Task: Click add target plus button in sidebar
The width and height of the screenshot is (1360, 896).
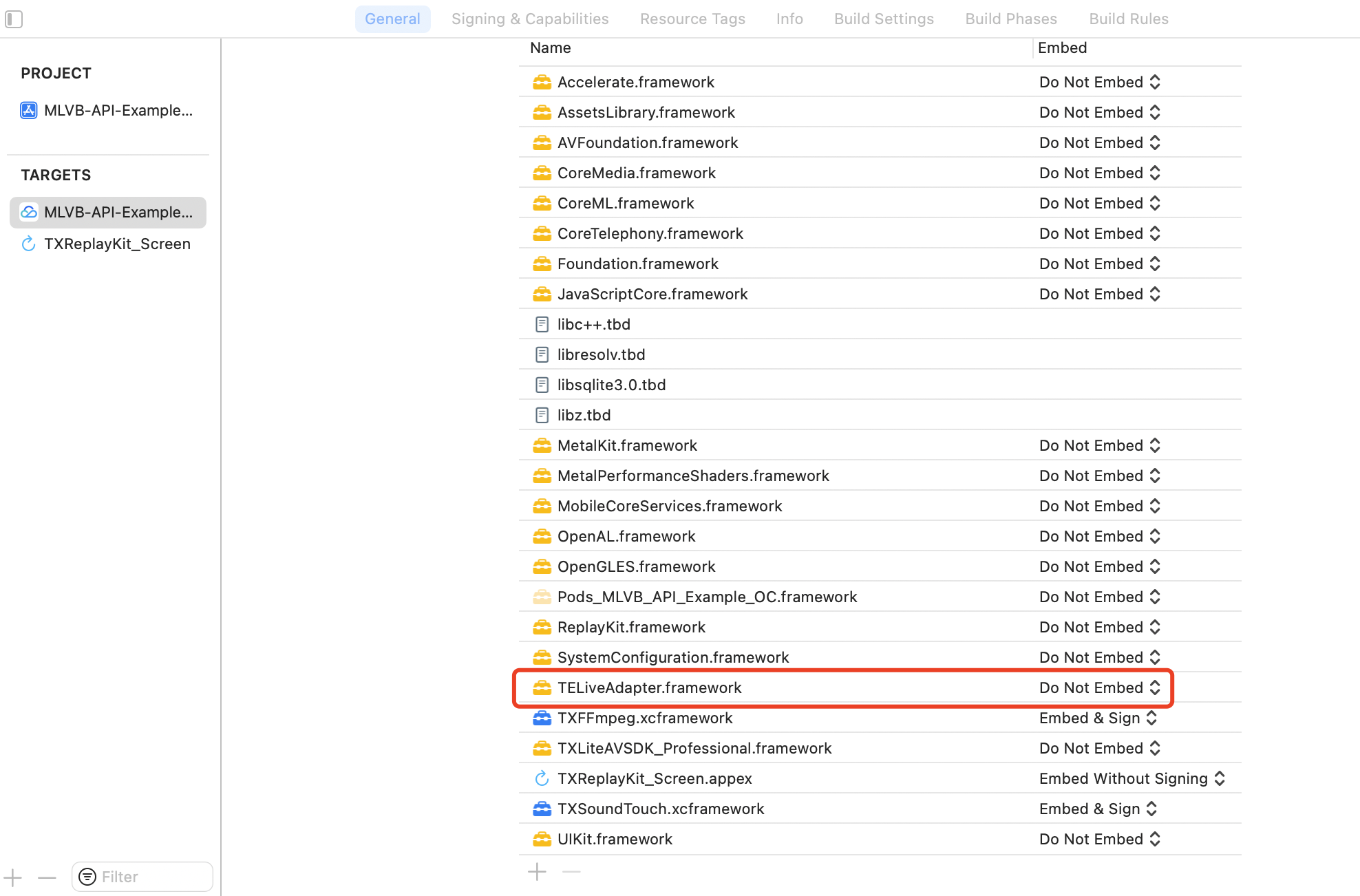Action: [x=12, y=877]
